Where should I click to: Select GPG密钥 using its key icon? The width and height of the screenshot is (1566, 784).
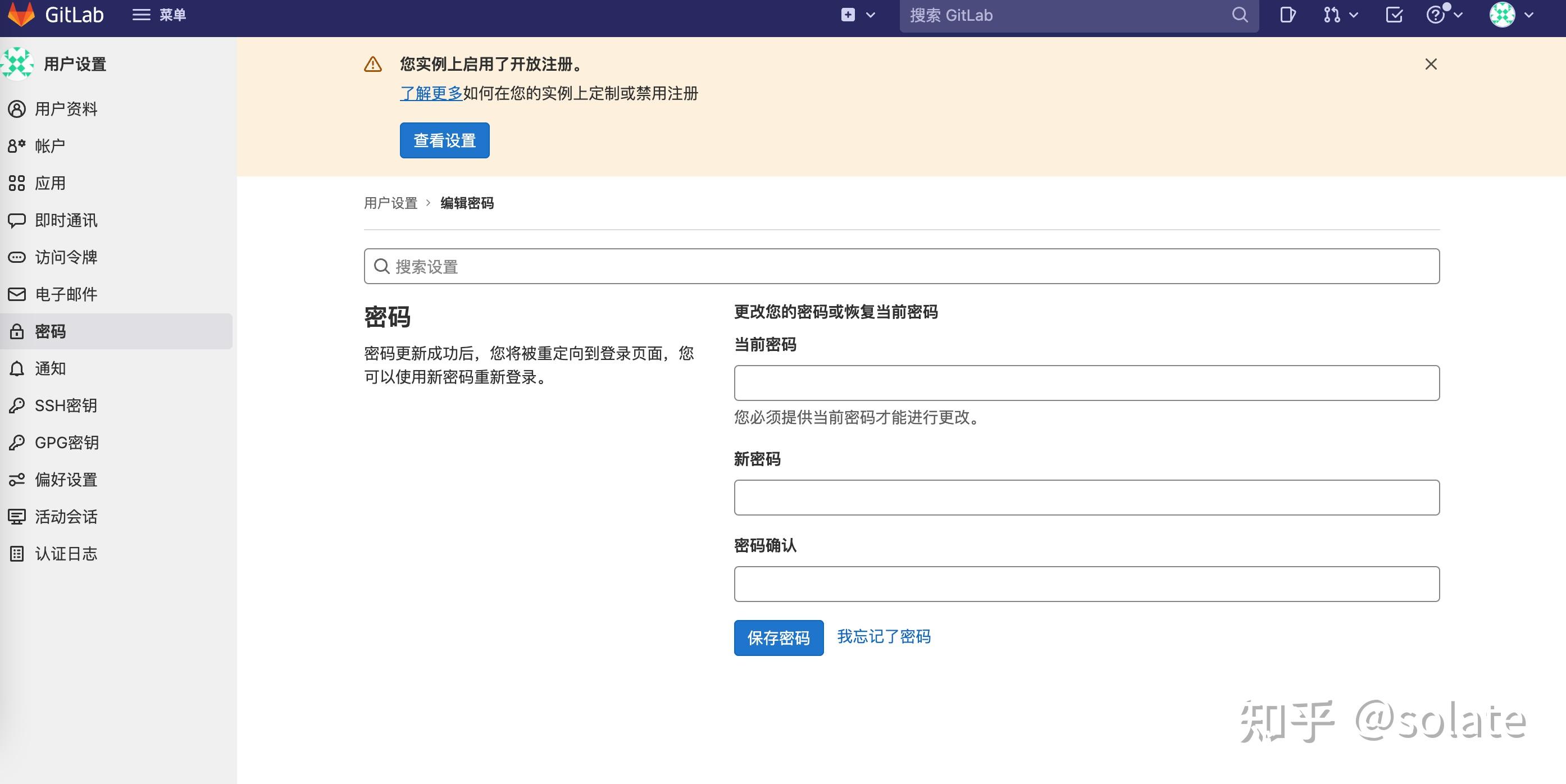pyautogui.click(x=16, y=443)
